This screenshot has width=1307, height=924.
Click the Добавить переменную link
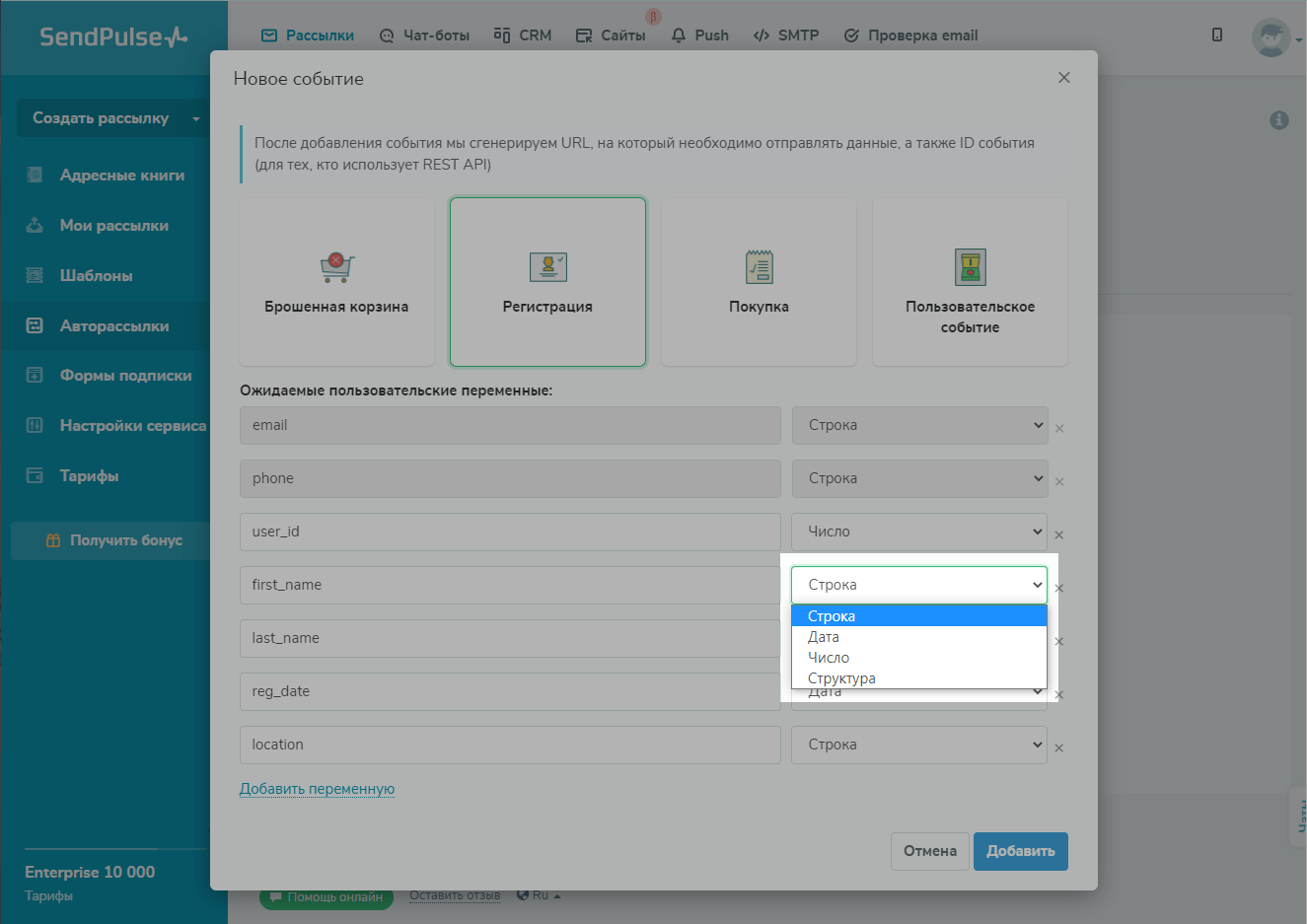point(317,789)
